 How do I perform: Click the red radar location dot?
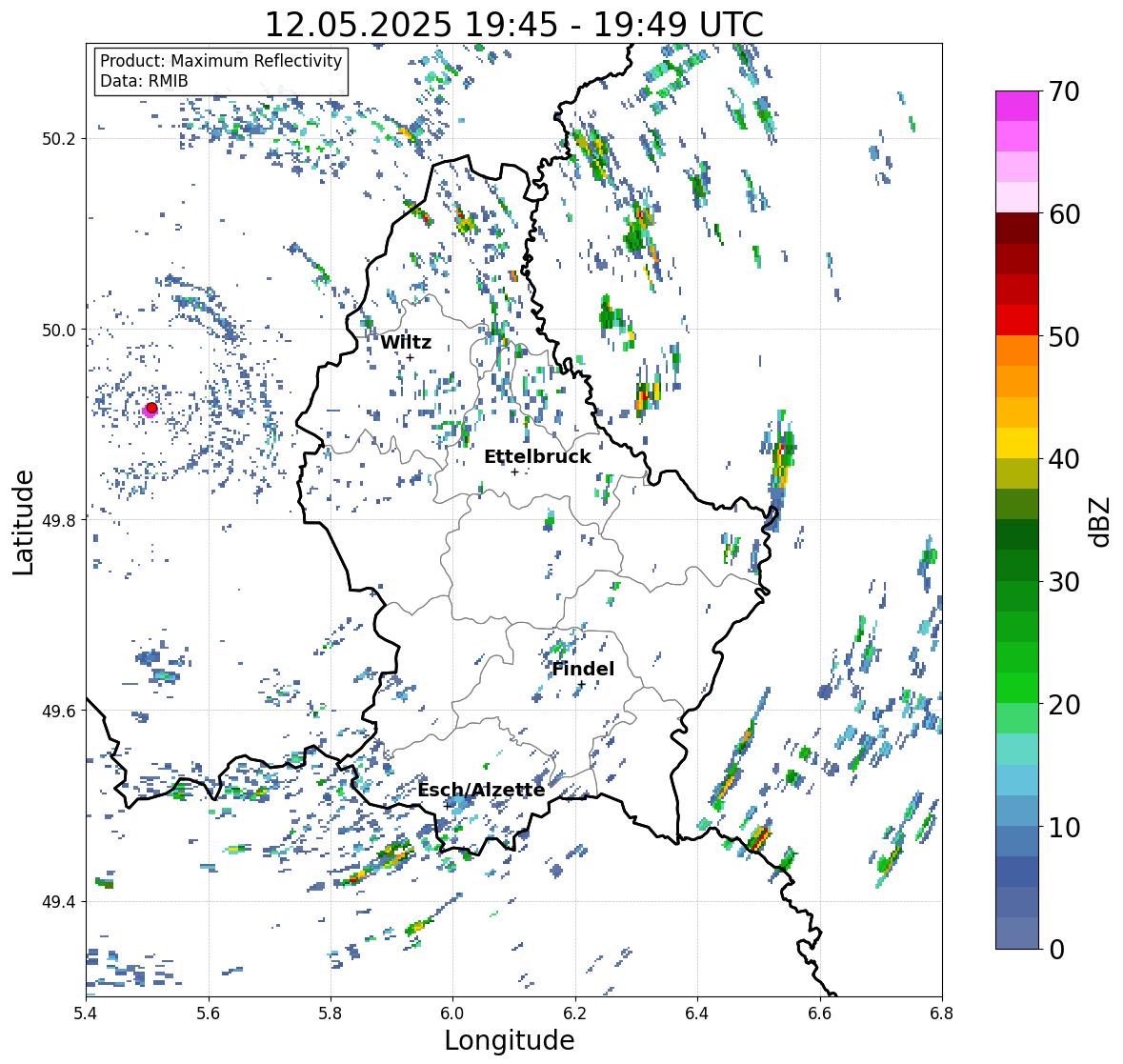click(x=151, y=408)
